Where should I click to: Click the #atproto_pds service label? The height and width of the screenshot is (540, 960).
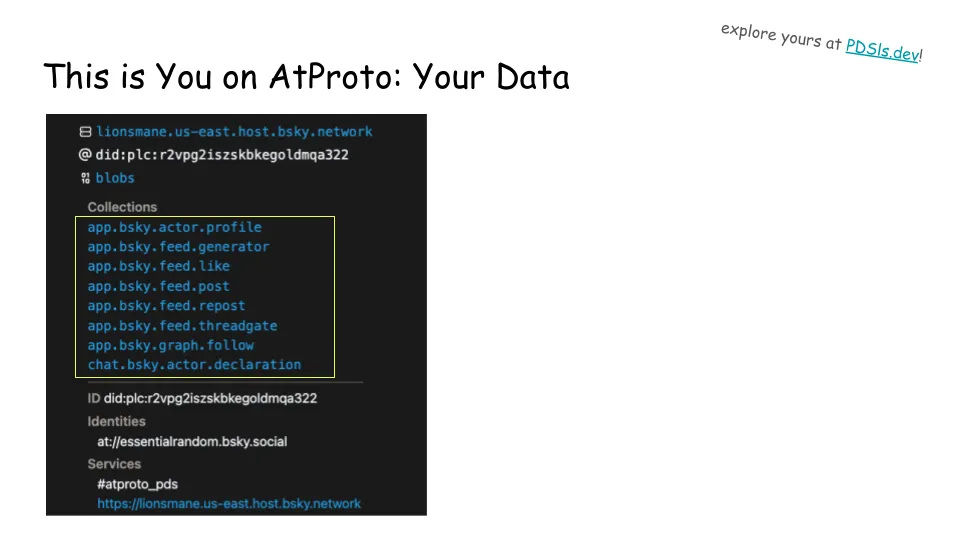coord(137,484)
